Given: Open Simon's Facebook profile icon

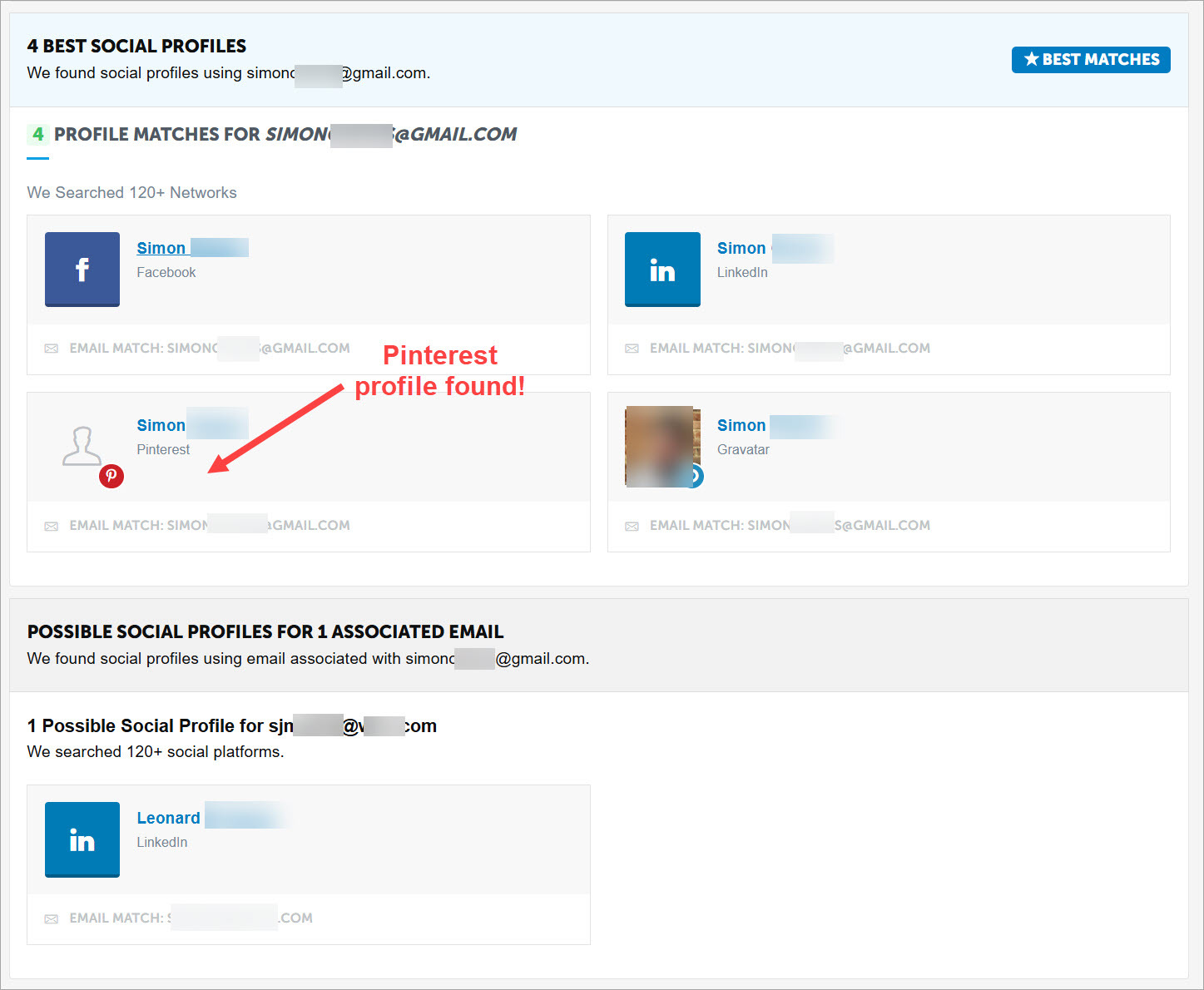Looking at the screenshot, I should click(82, 269).
